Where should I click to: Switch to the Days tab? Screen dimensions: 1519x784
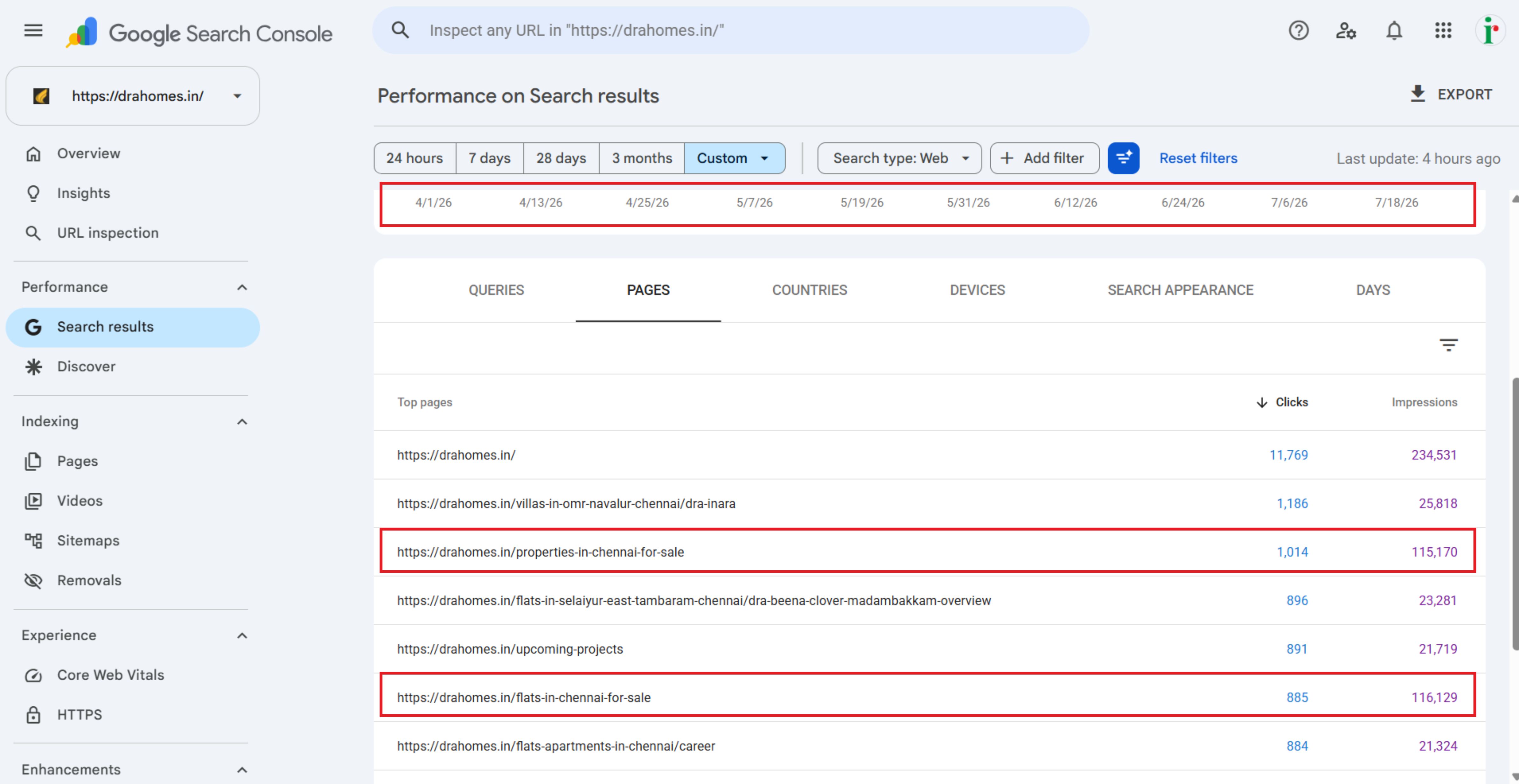pyautogui.click(x=1373, y=290)
